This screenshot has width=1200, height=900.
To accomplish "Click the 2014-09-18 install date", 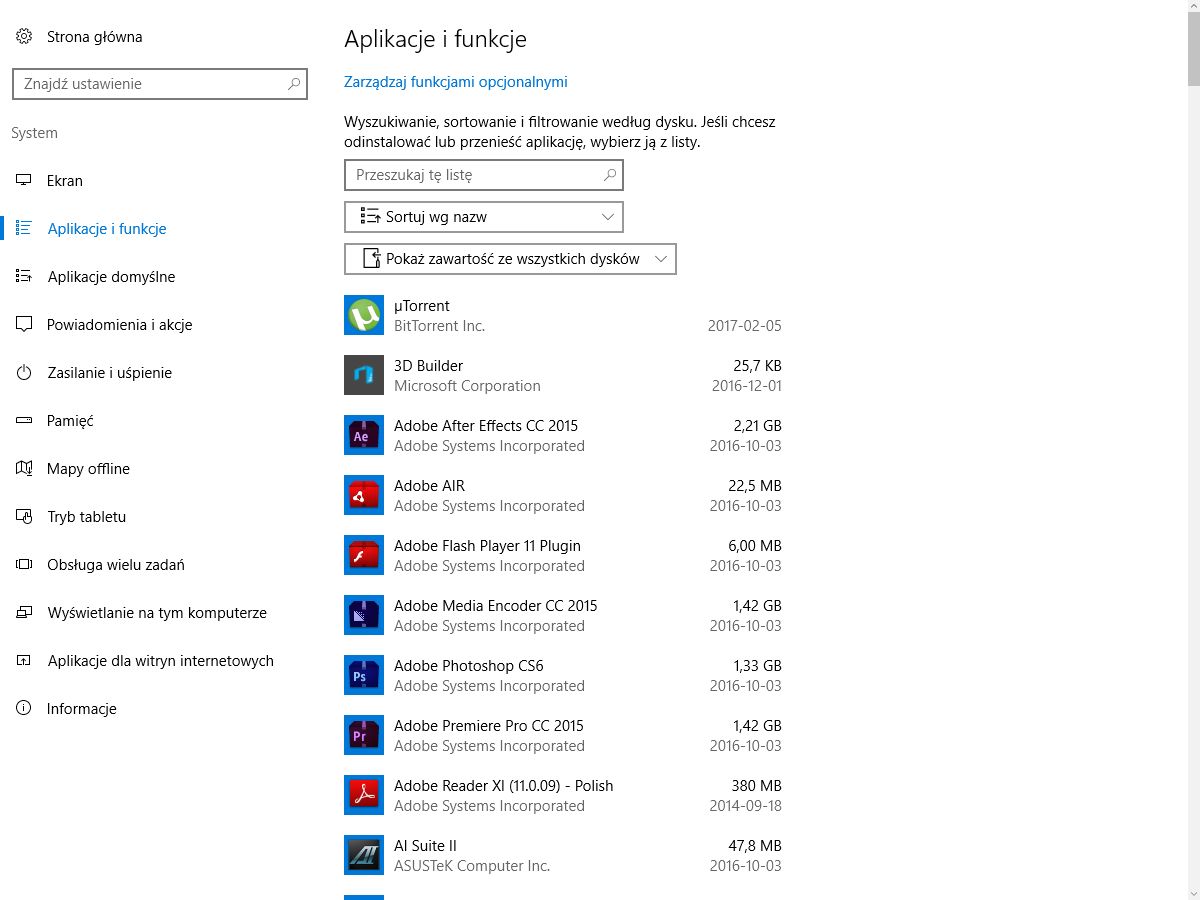I will (x=746, y=806).
